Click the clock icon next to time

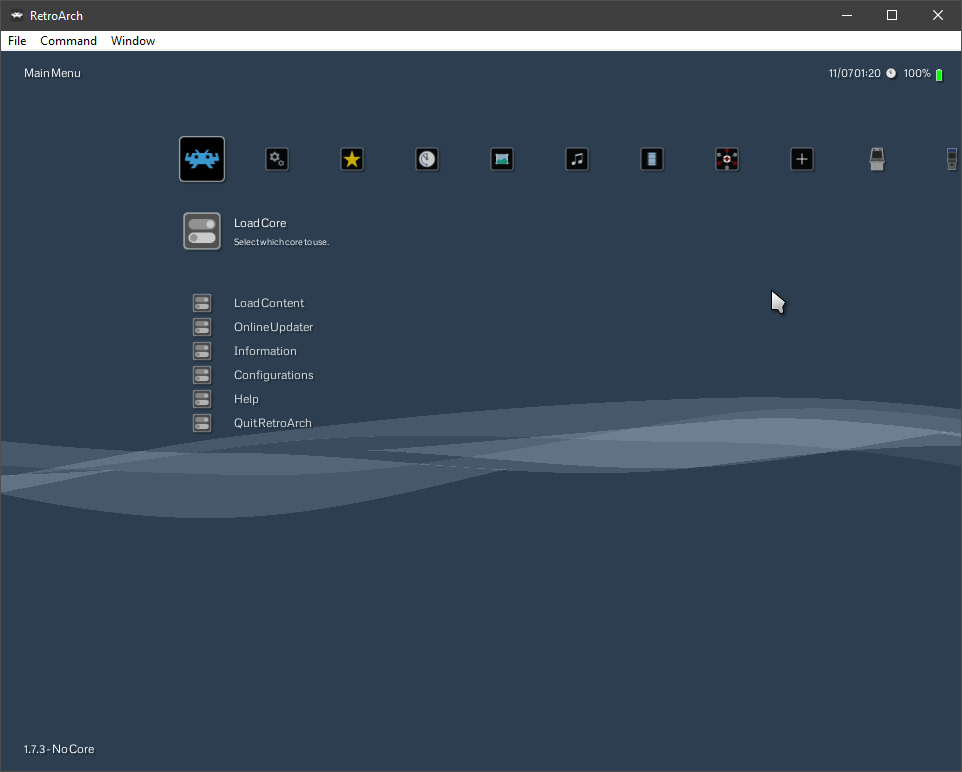(x=891, y=73)
